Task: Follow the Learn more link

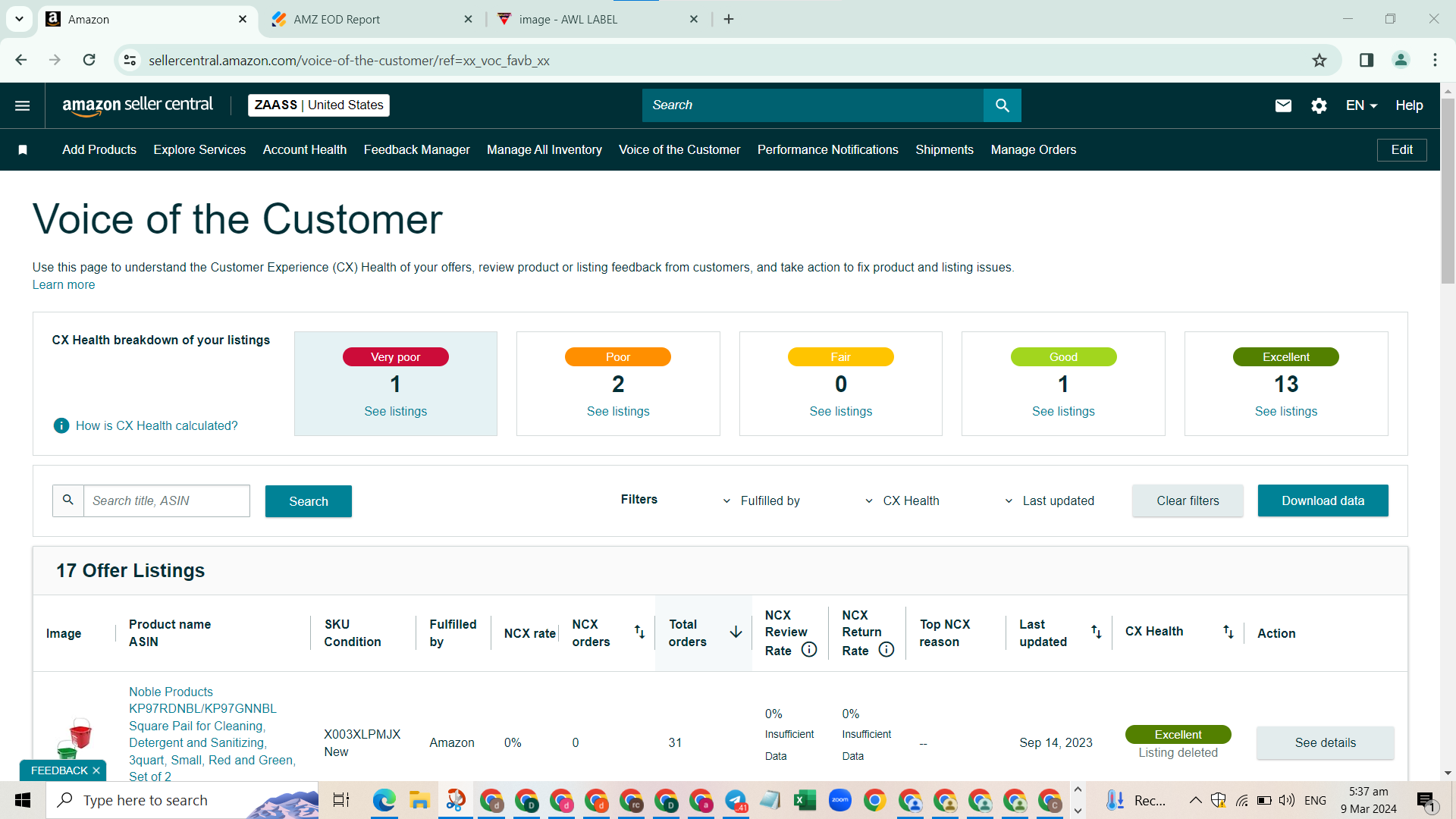Action: click(x=64, y=285)
